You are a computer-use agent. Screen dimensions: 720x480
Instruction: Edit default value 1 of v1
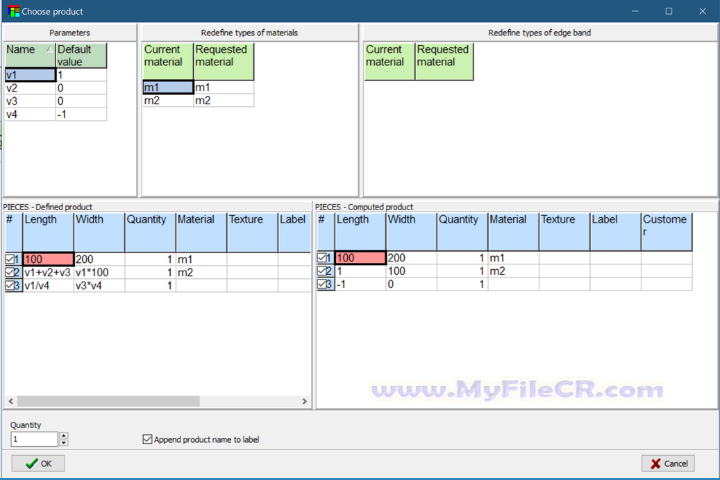coord(81,75)
